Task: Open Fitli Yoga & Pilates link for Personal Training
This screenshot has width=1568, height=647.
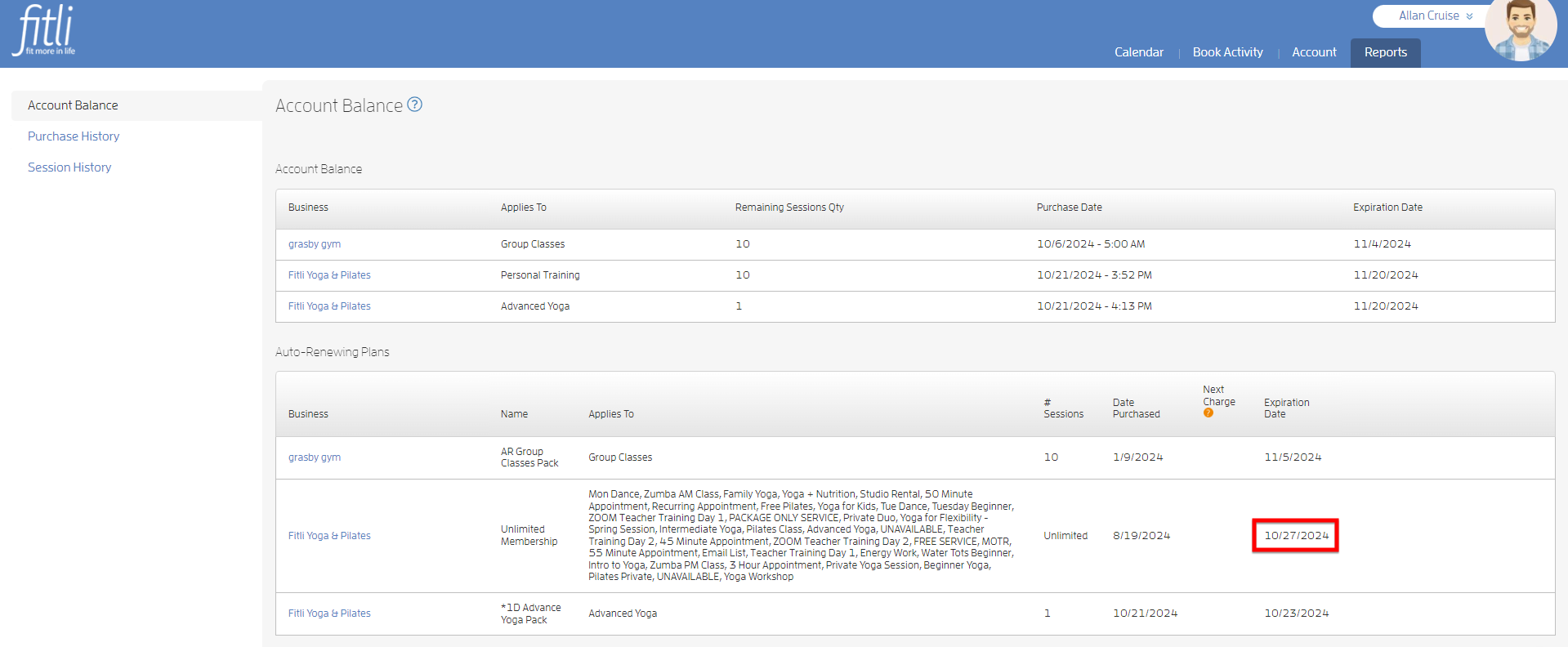Action: point(329,275)
